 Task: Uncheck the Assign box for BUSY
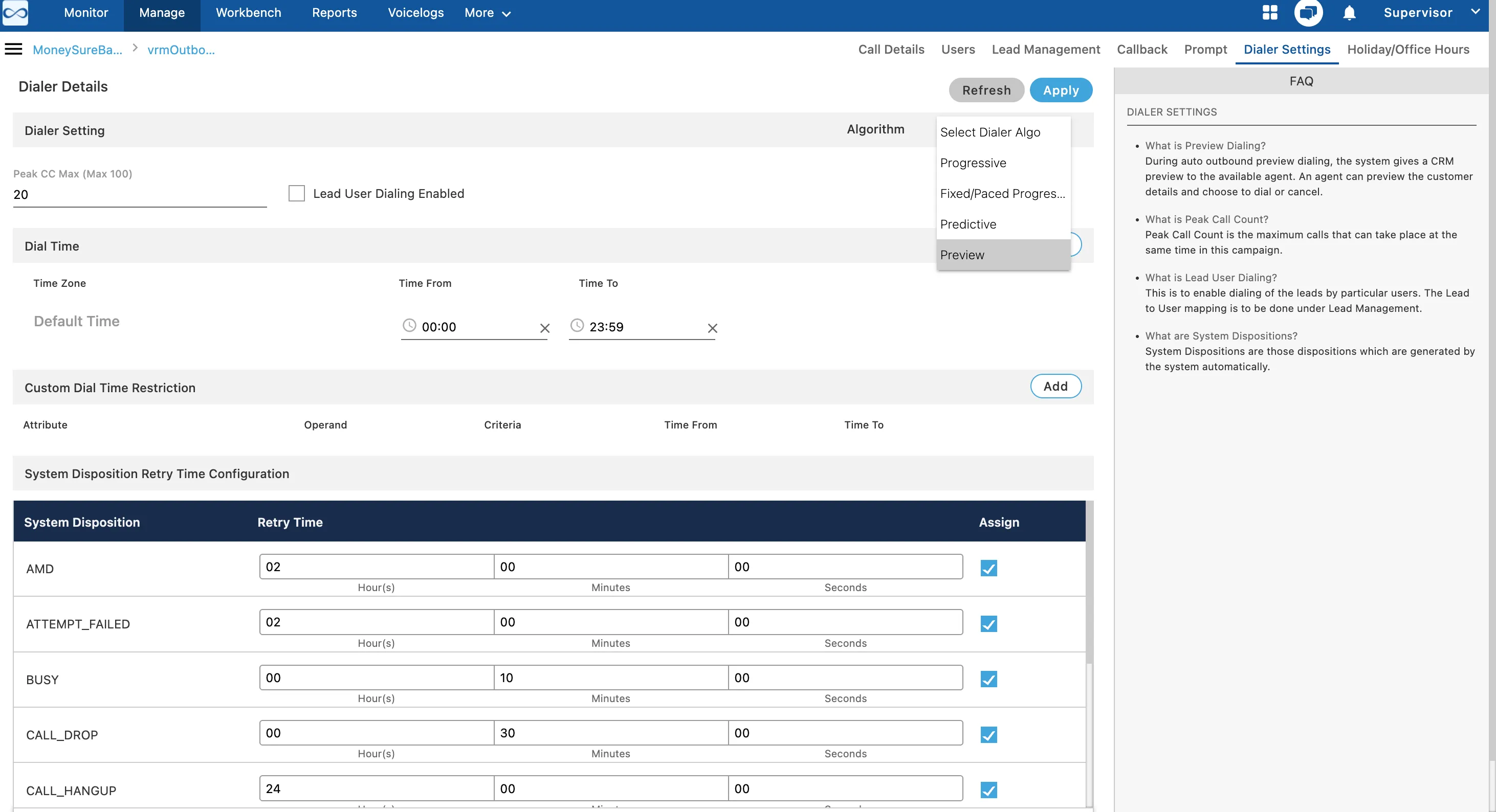[988, 679]
